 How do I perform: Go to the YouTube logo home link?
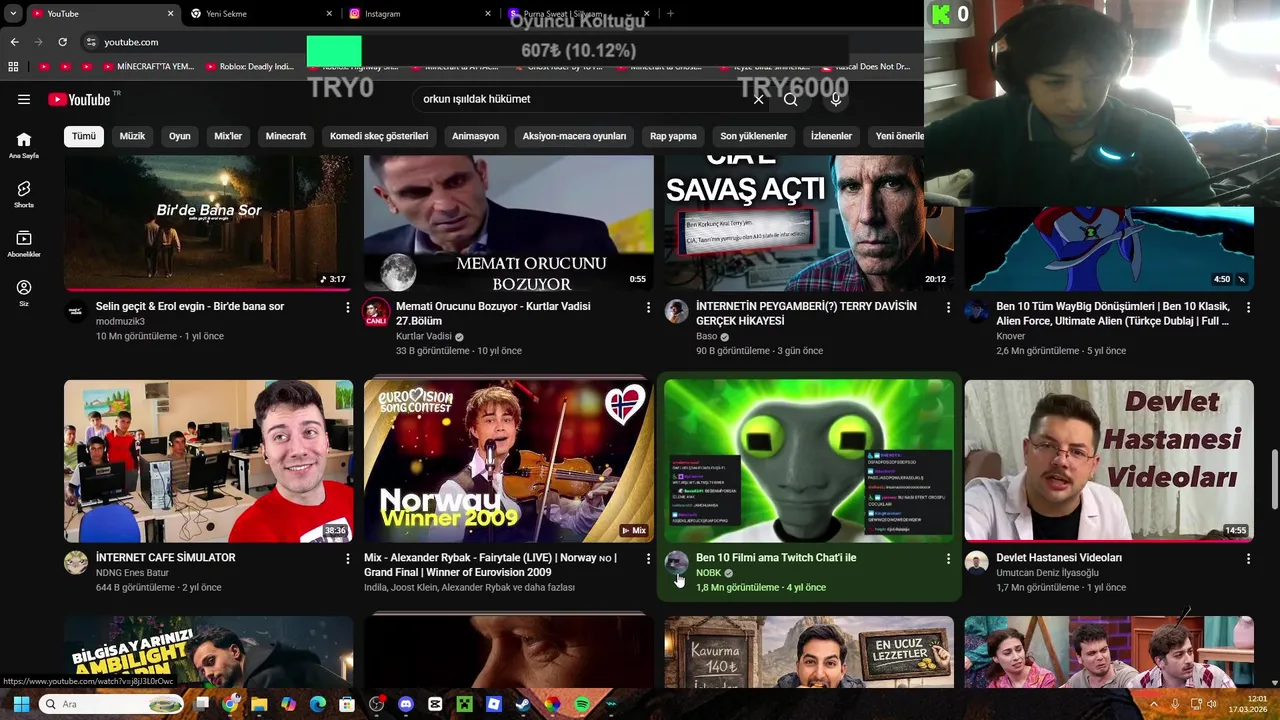pos(79,99)
